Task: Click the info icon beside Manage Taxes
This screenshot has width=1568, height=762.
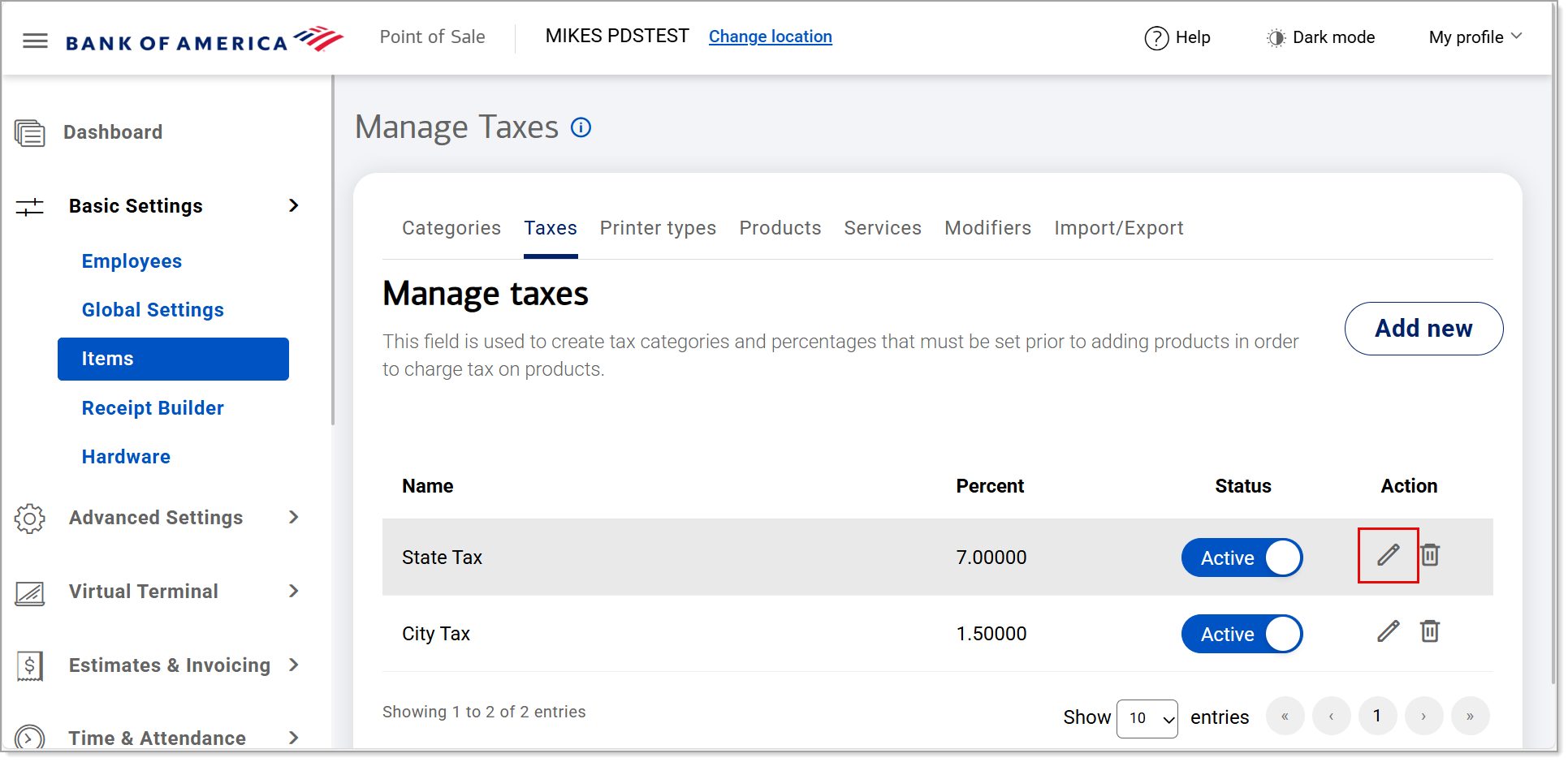Action: [x=581, y=127]
